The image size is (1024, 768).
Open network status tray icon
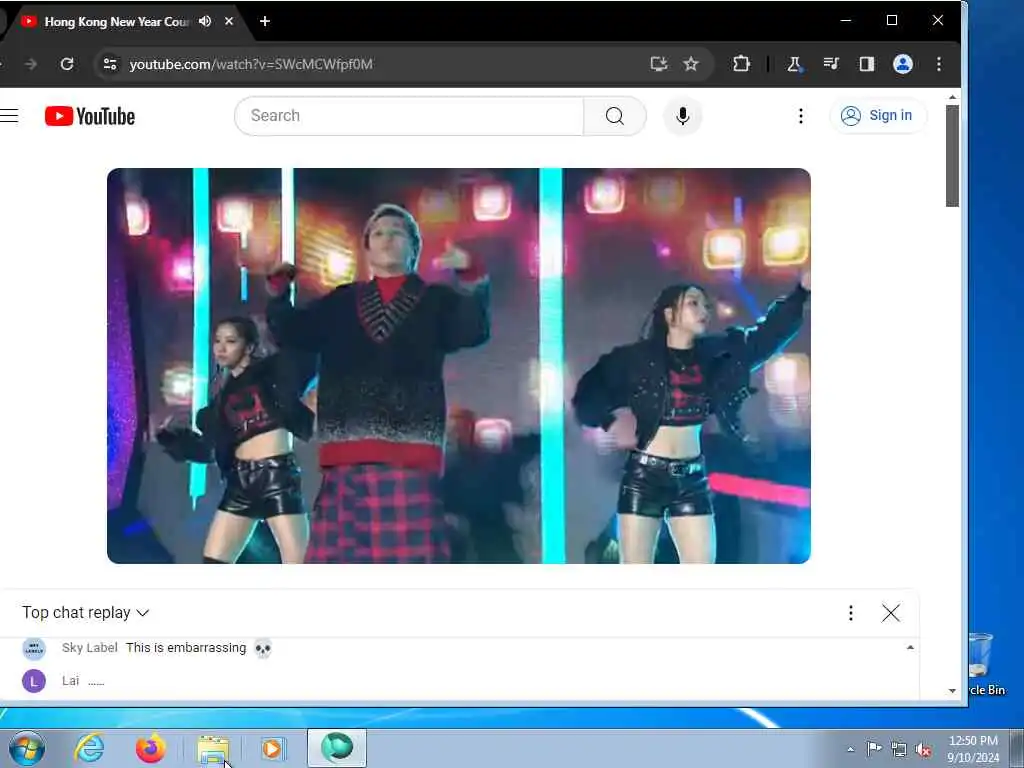[899, 749]
